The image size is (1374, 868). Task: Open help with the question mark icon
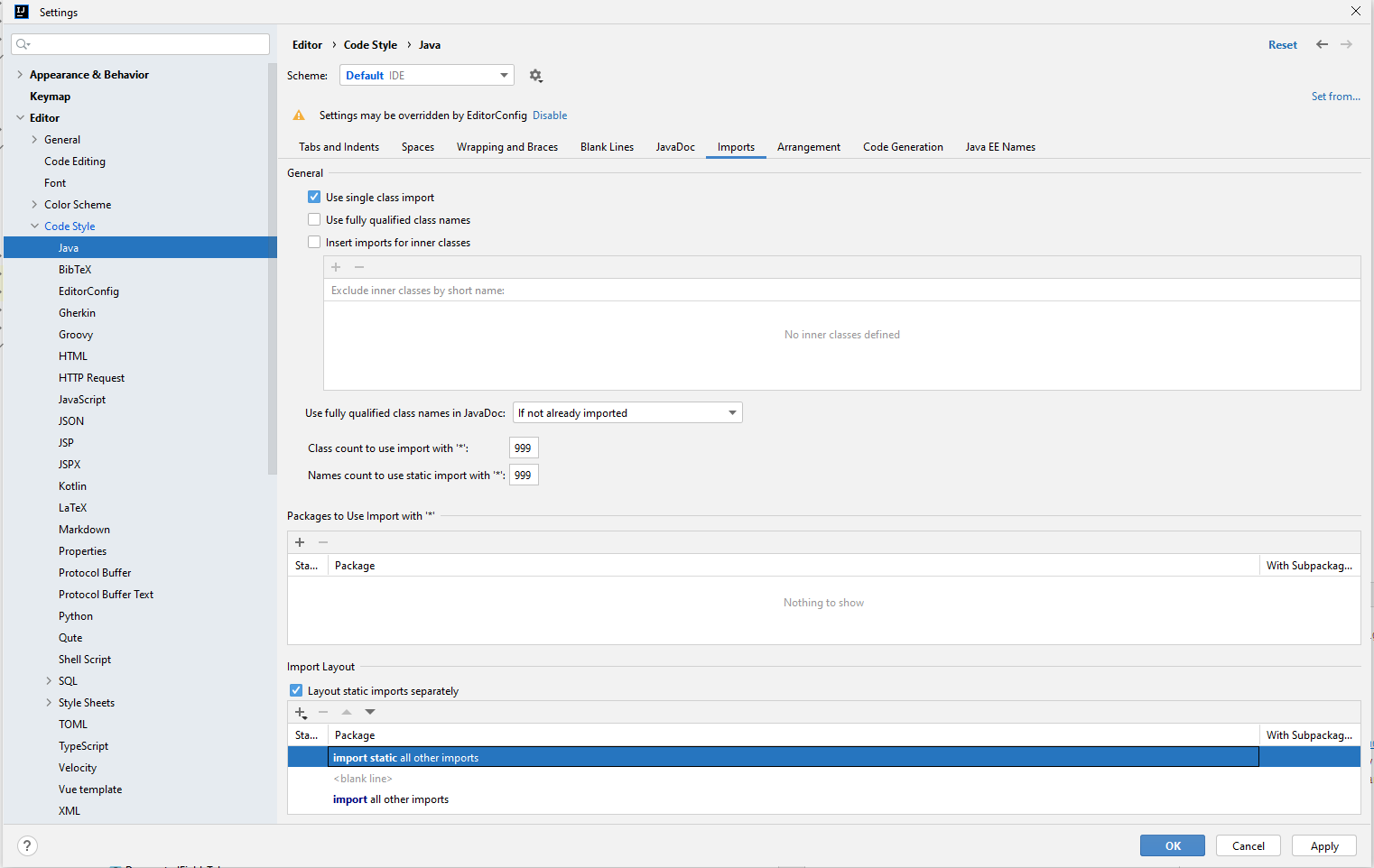pos(26,845)
